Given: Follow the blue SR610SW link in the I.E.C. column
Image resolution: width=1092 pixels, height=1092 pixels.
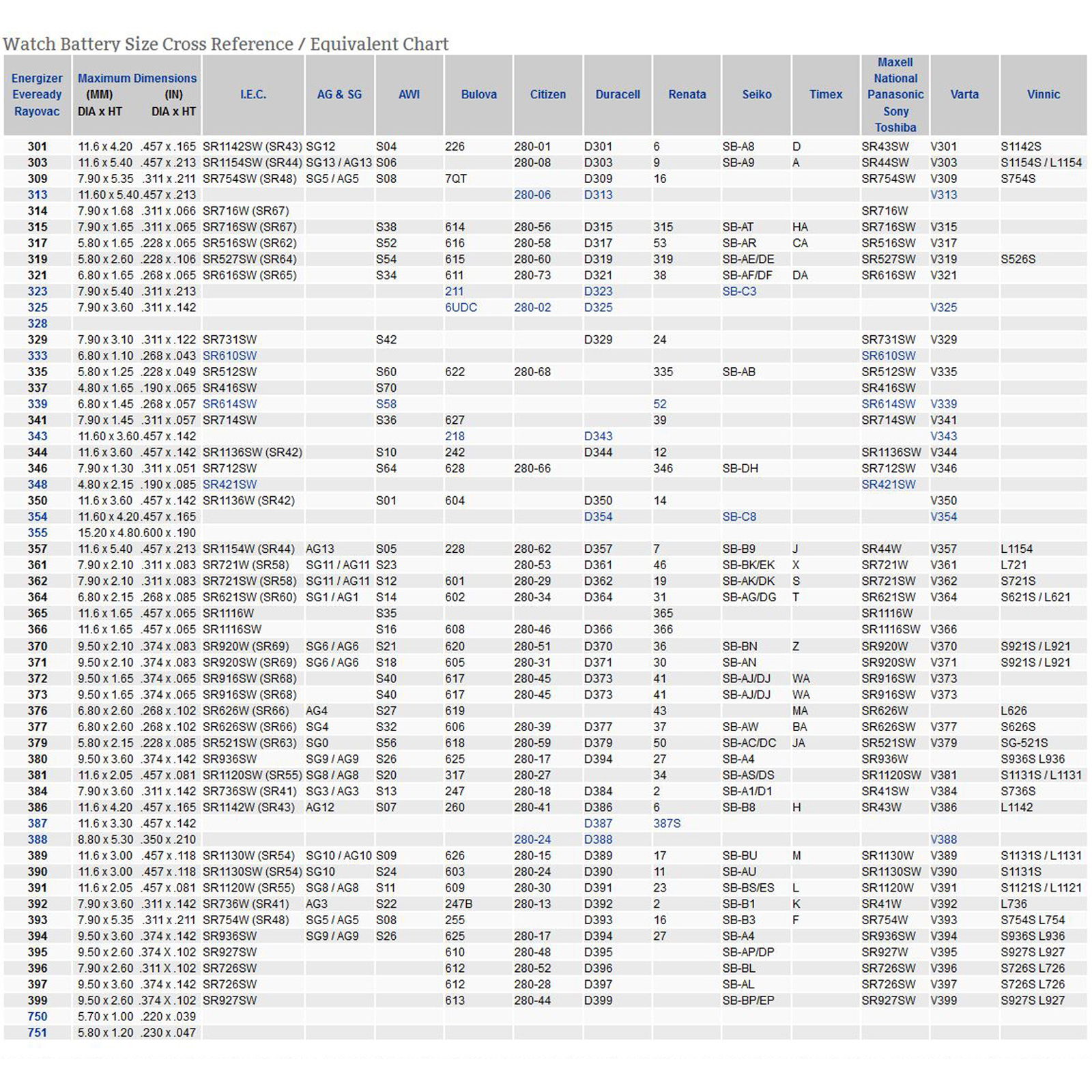Looking at the screenshot, I should coord(230,356).
